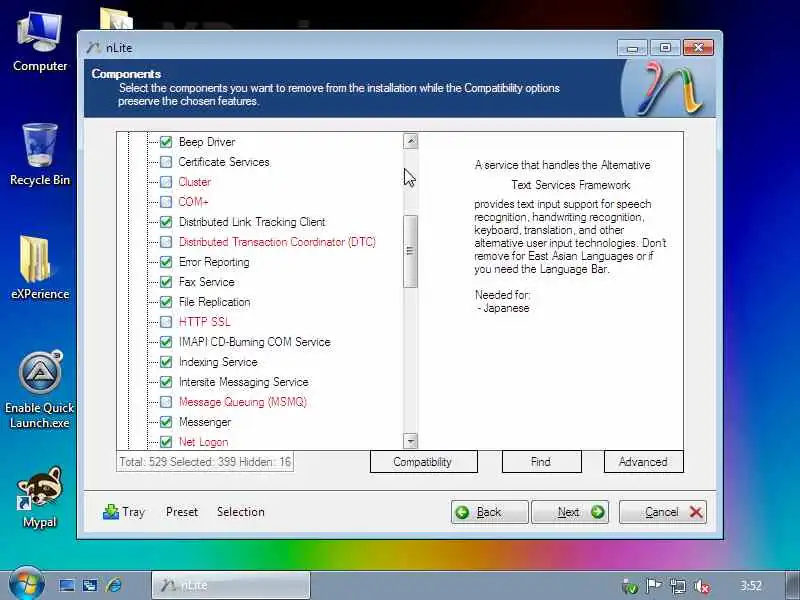Screen dimensions: 800x600
Task: Check the Message Queuing (MSMQ) checkbox
Action: tap(166, 402)
